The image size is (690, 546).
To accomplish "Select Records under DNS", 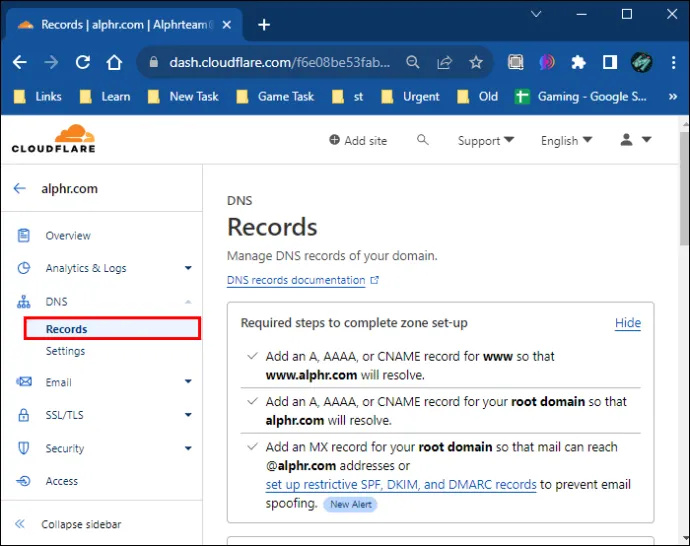I will click(x=113, y=329).
